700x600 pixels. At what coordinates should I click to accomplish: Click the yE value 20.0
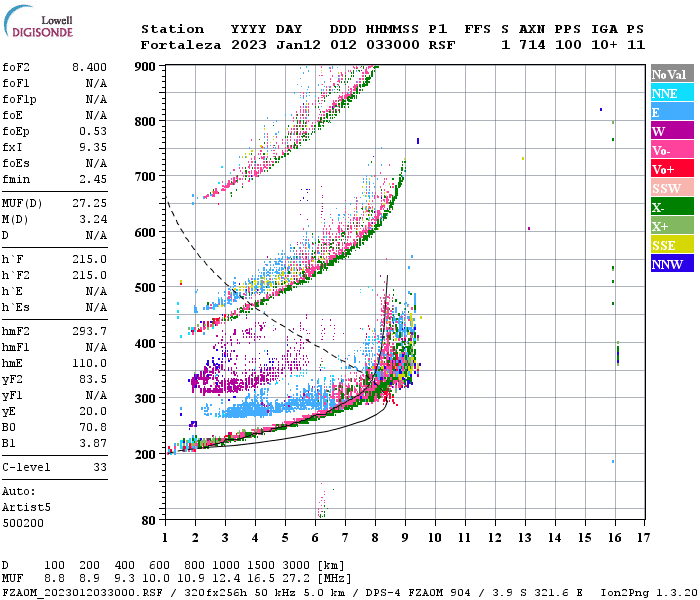click(93, 412)
